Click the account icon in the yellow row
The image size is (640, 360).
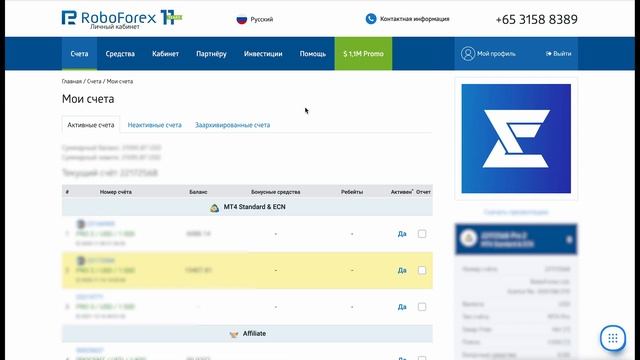click(x=81, y=260)
